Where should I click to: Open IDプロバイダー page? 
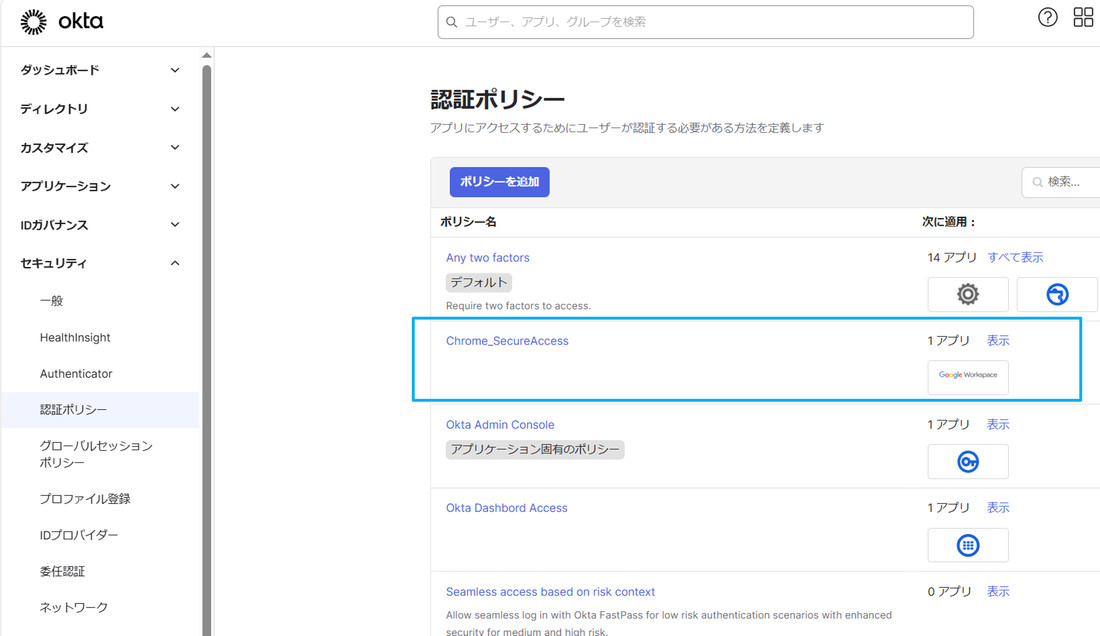point(79,535)
